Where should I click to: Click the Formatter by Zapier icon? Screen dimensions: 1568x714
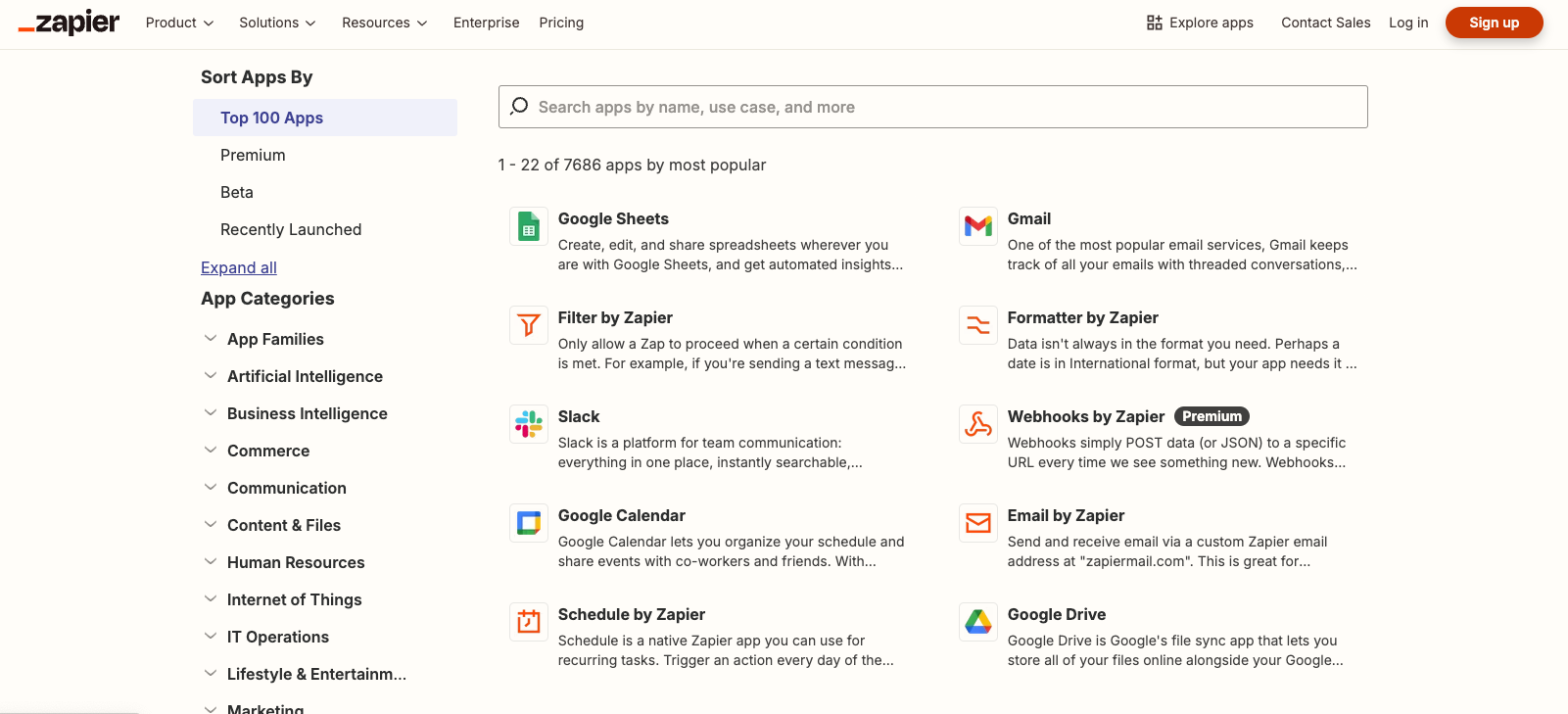tap(978, 326)
